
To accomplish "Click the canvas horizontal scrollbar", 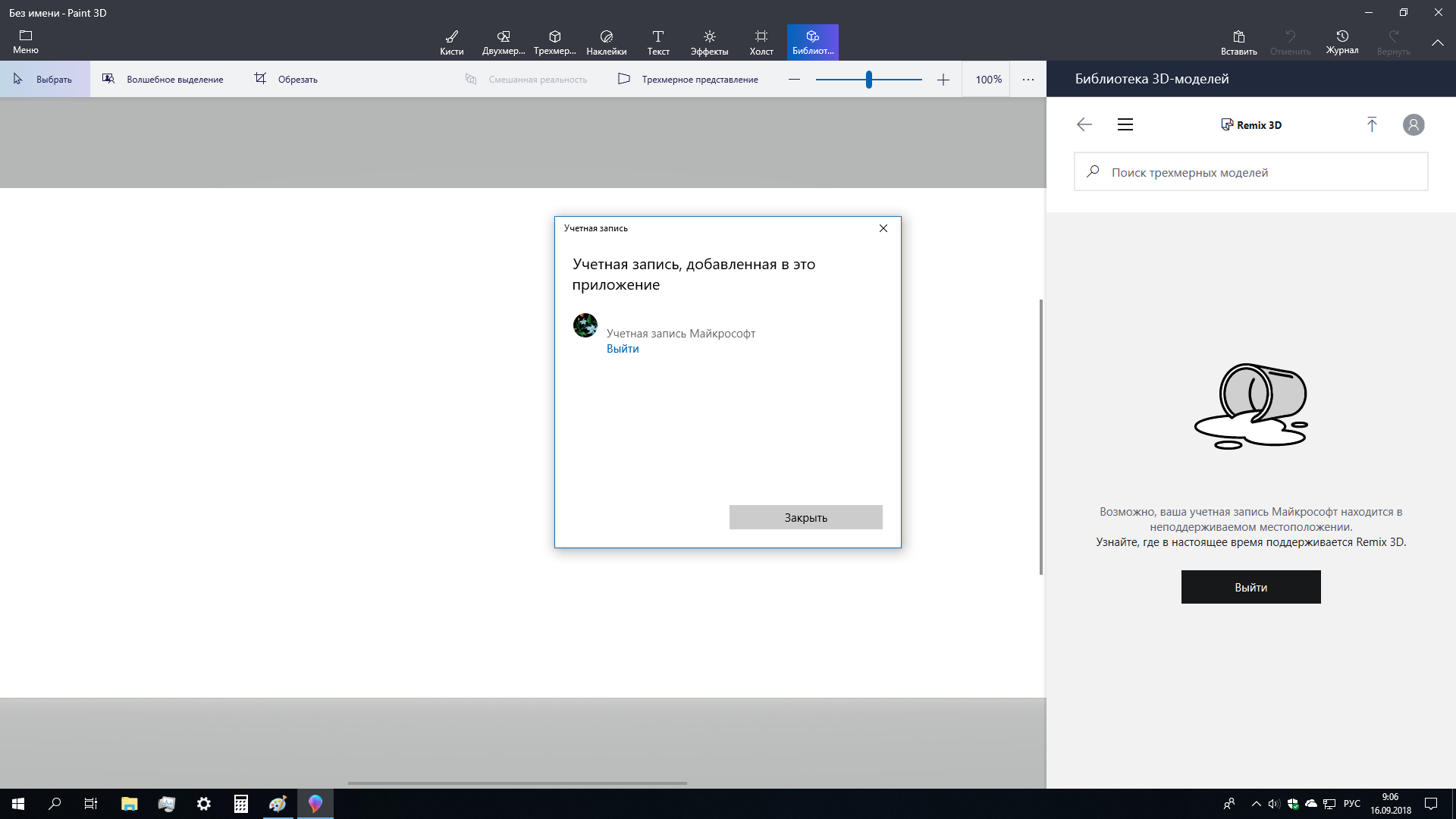I will click(517, 783).
